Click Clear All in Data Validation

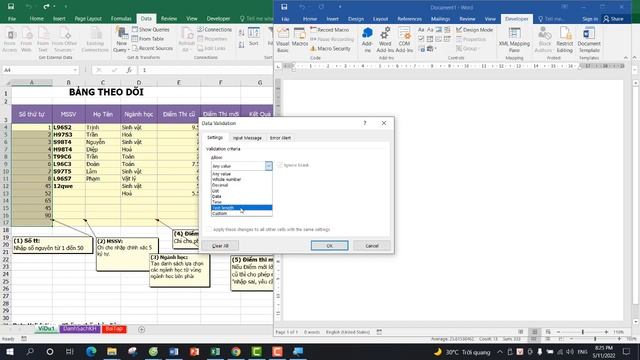click(x=220, y=246)
